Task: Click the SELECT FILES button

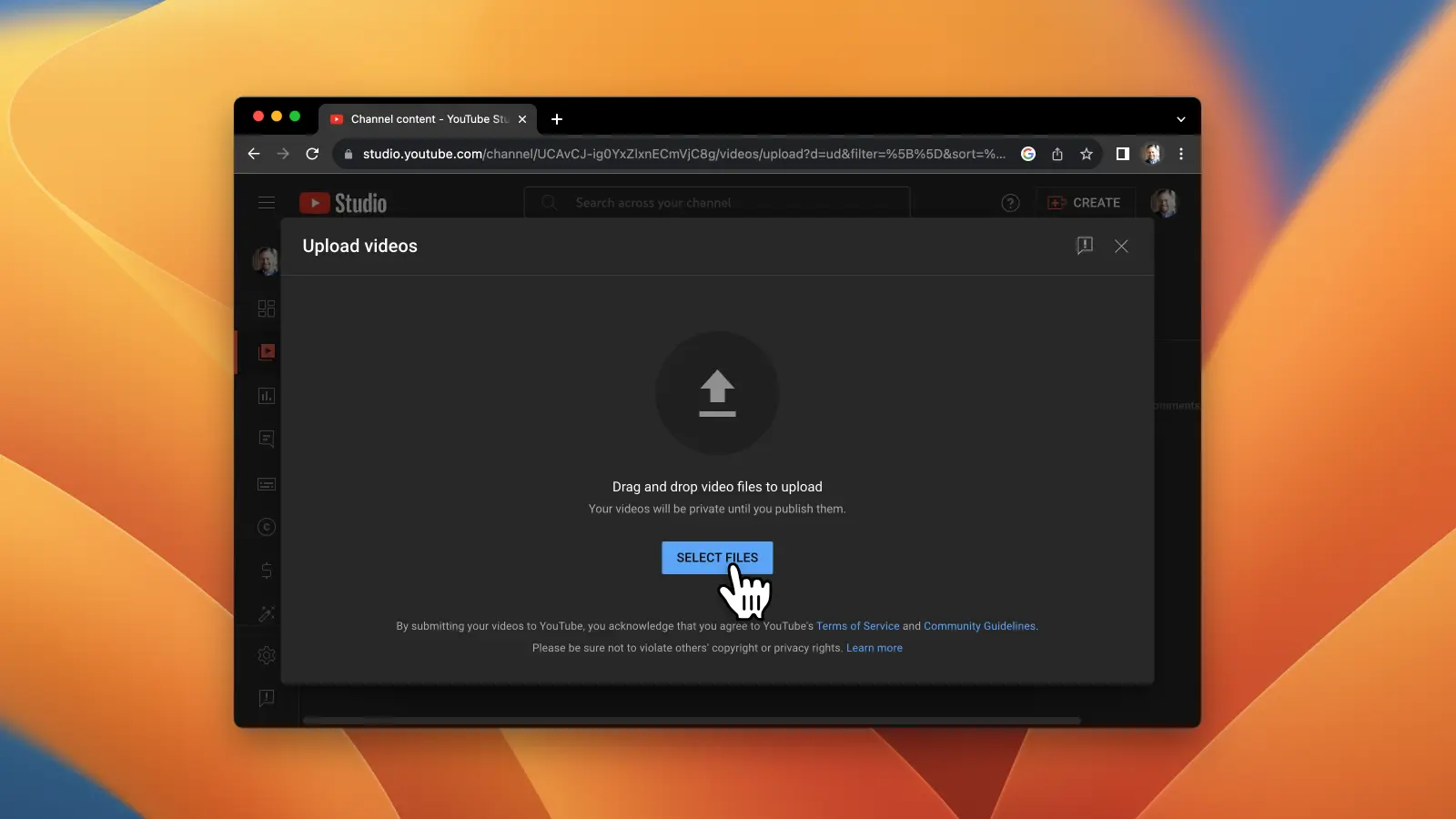Action: click(717, 558)
